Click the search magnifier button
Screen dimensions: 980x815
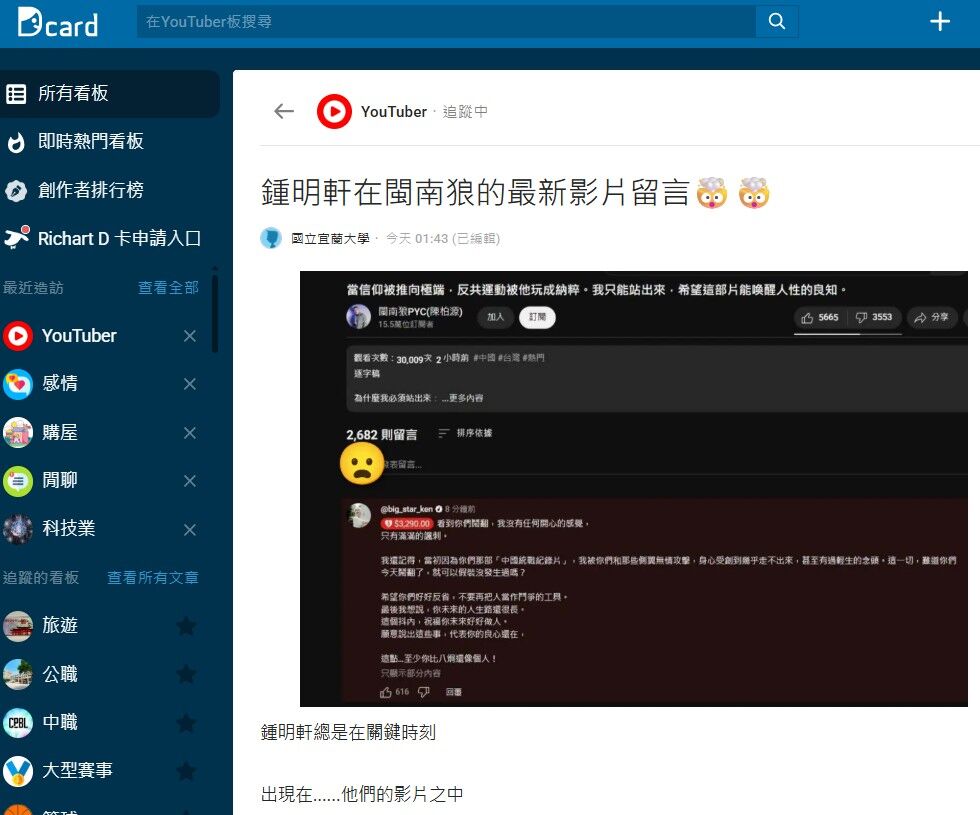tap(777, 21)
